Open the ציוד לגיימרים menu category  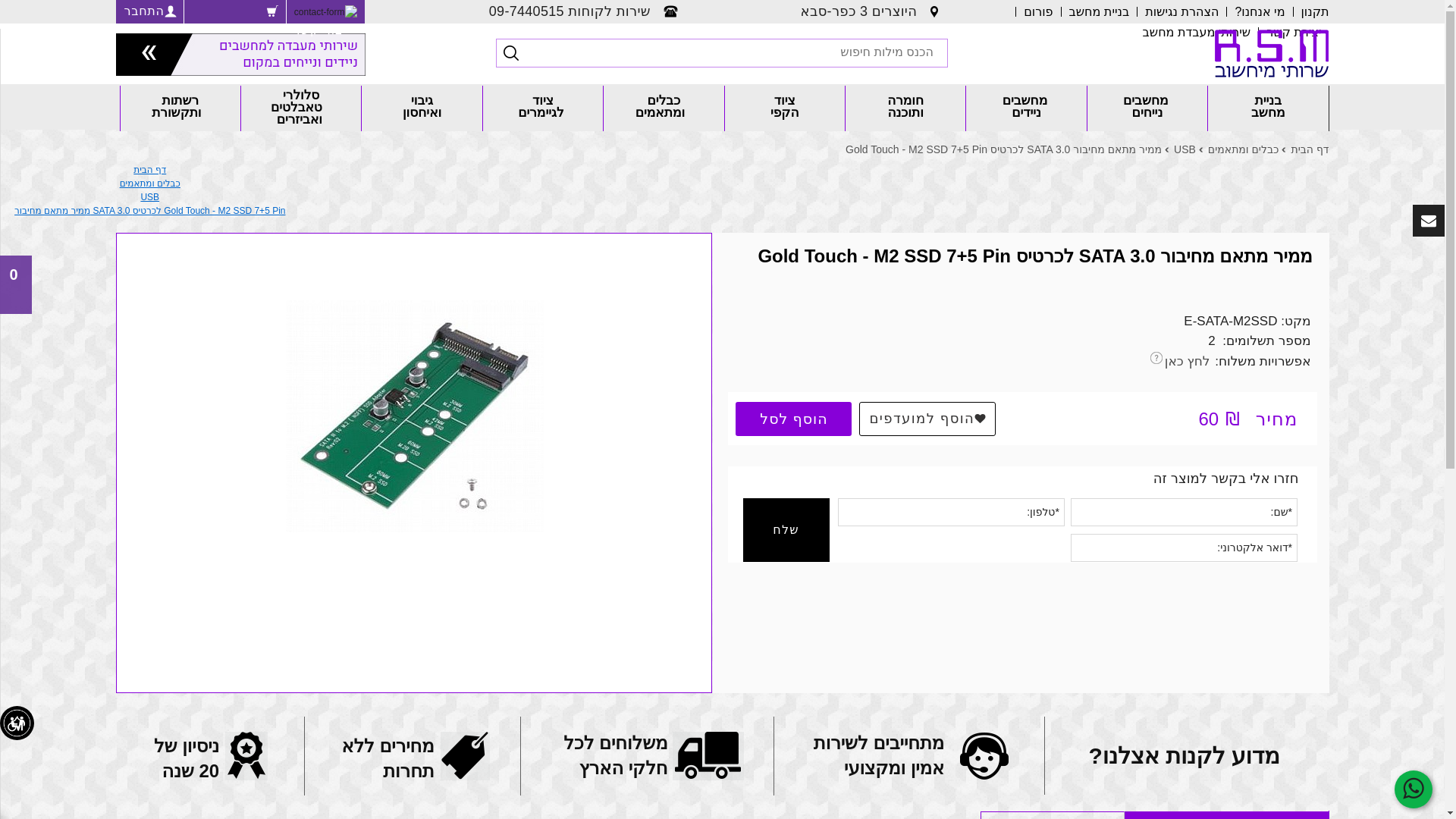pos(543,108)
